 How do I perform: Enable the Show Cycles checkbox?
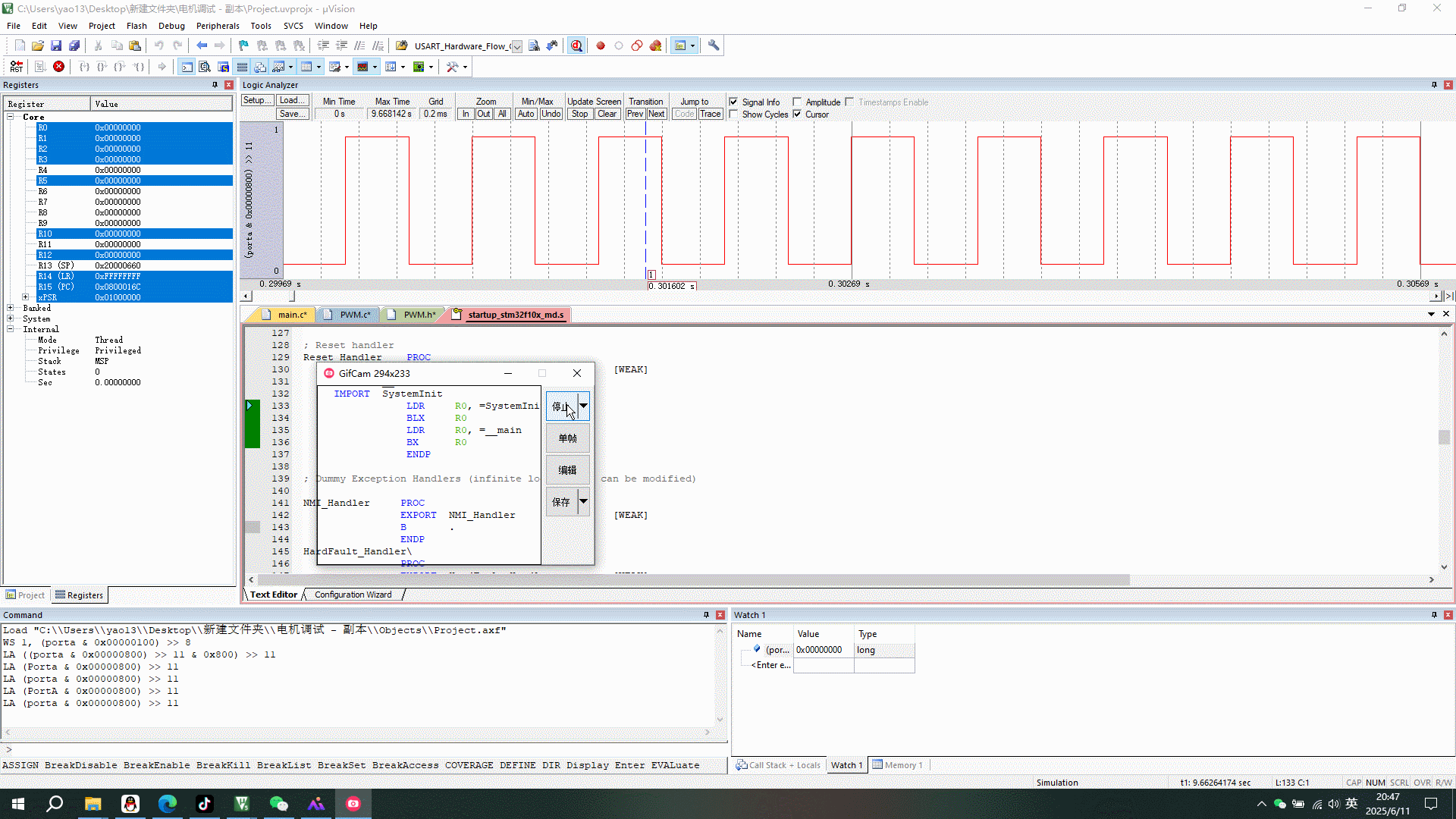pyautogui.click(x=733, y=115)
